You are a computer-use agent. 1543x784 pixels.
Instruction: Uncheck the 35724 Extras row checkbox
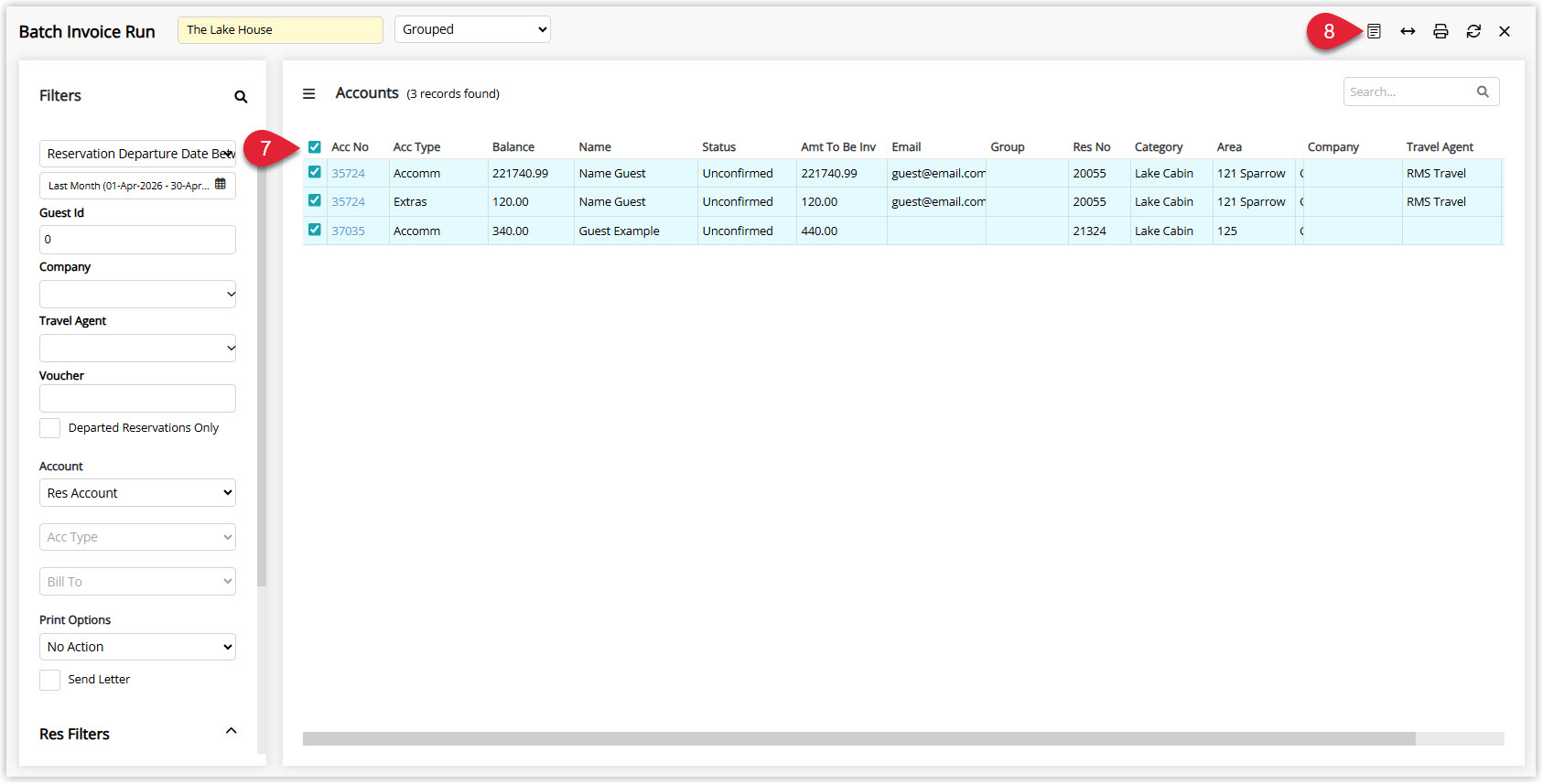315,200
